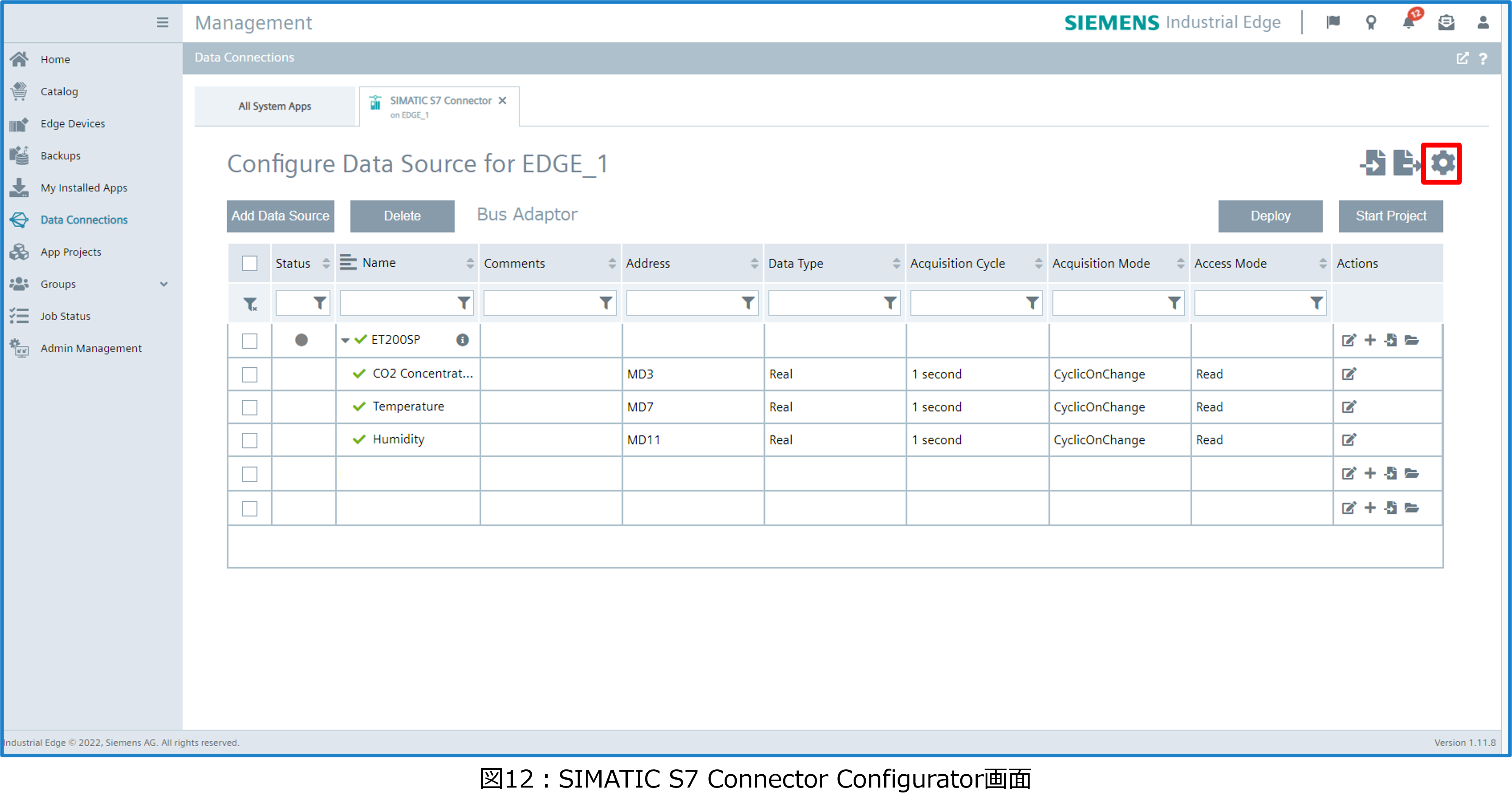Image resolution: width=1512 pixels, height=811 pixels.
Task: Open notifications bell in header
Action: click(x=1408, y=22)
